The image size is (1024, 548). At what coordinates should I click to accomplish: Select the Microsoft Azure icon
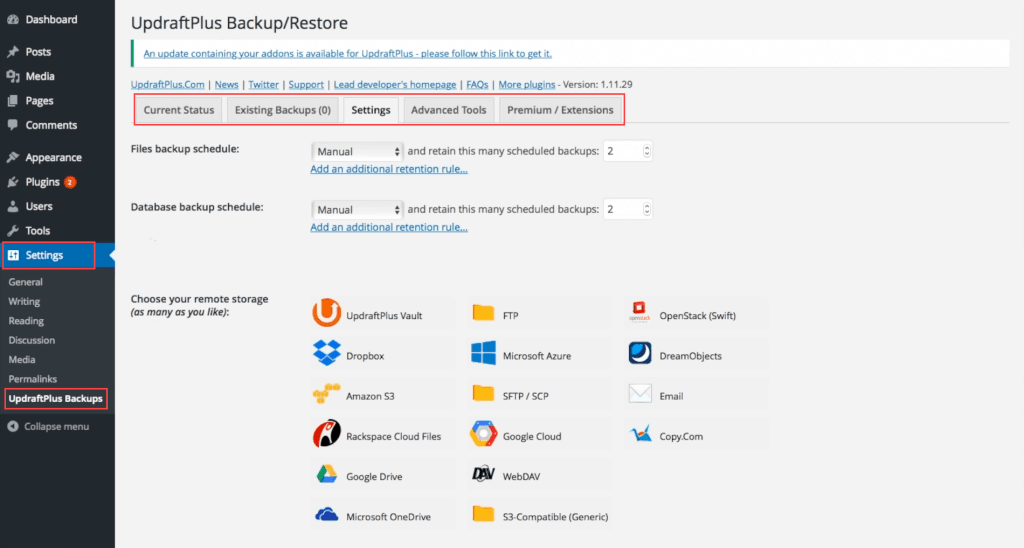tap(484, 354)
